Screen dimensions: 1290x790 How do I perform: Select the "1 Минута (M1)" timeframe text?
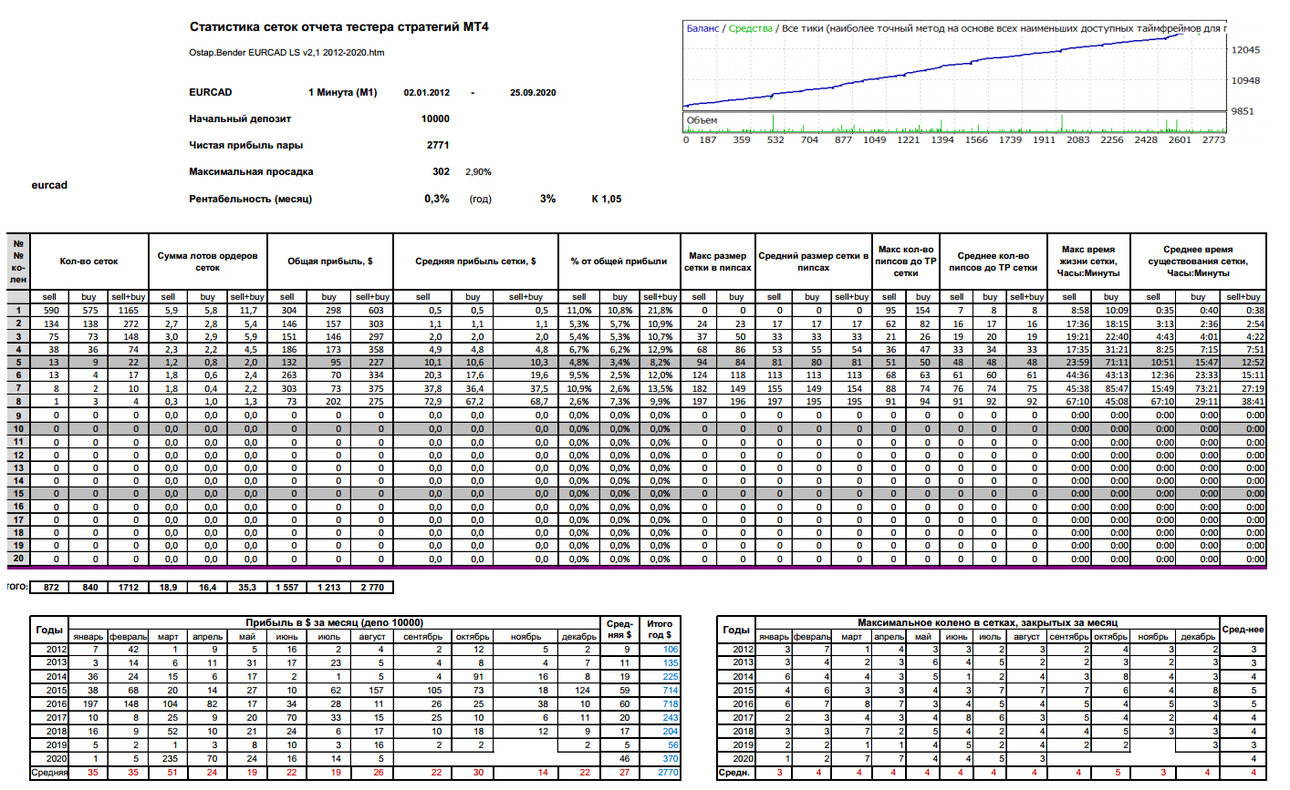pos(343,92)
